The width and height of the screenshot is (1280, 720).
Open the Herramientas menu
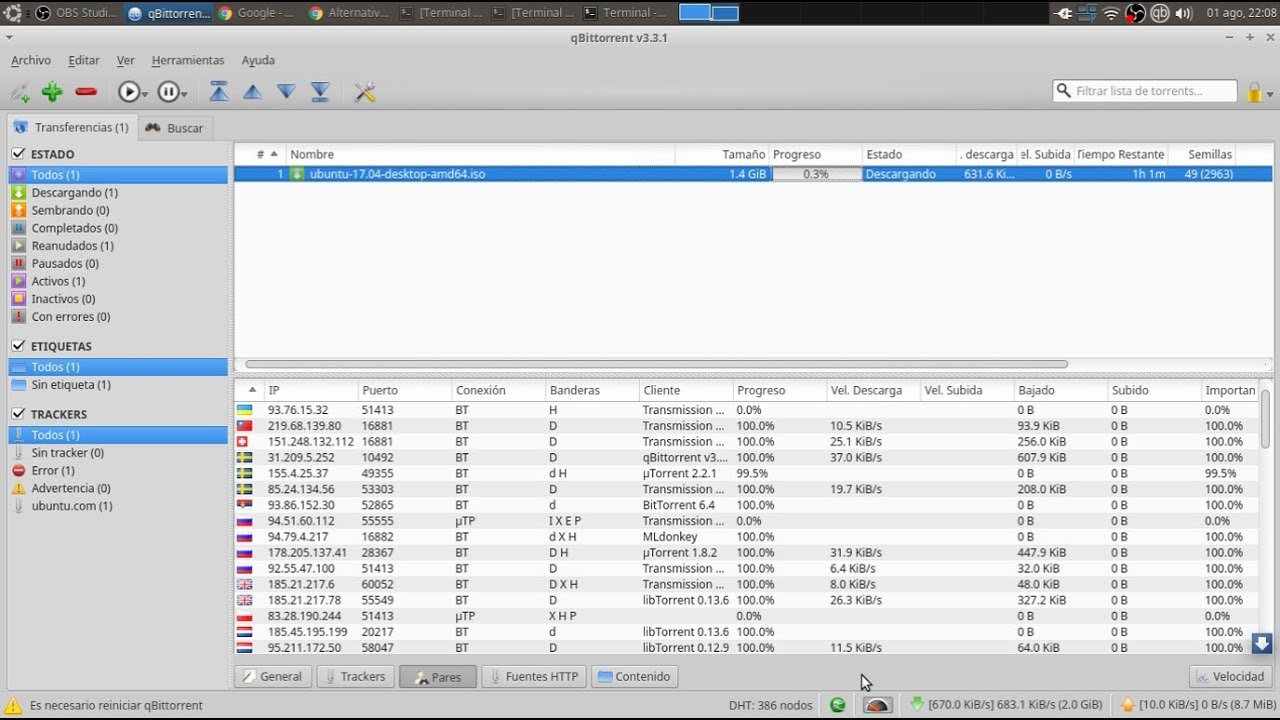pyautogui.click(x=188, y=60)
